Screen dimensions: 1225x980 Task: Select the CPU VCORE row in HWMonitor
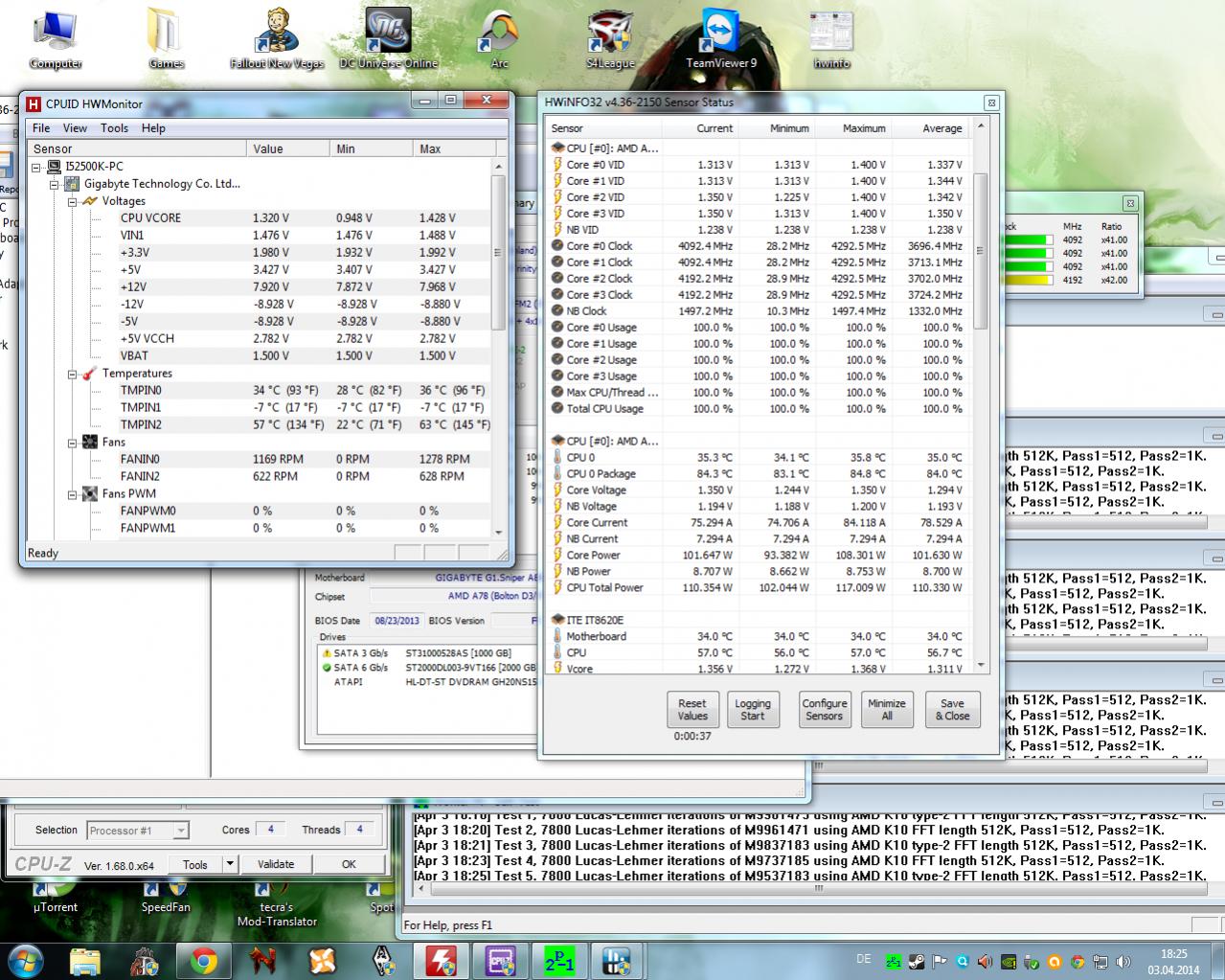pyautogui.click(x=259, y=217)
